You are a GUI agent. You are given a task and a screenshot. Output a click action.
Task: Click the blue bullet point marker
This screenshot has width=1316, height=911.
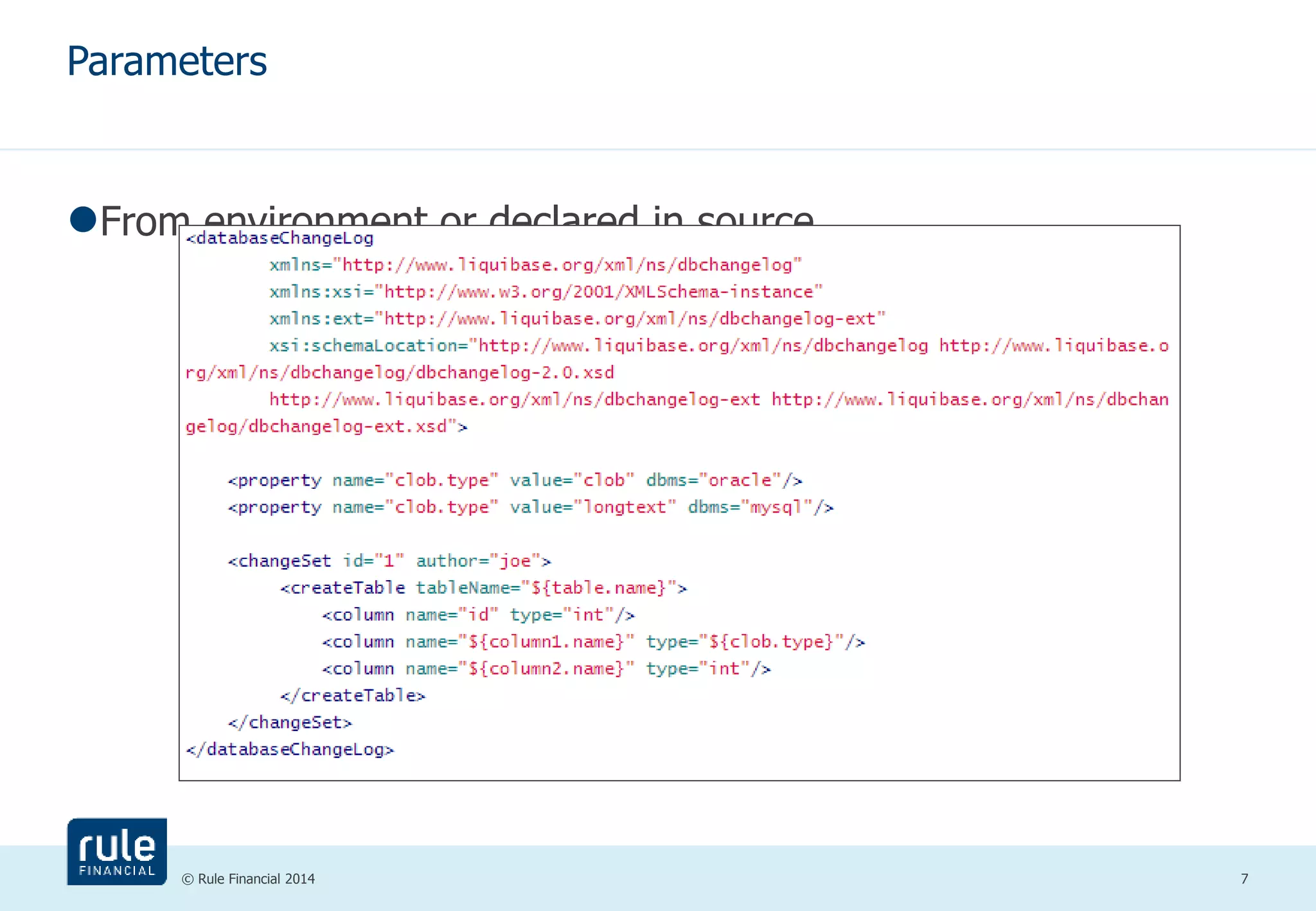[83, 219]
